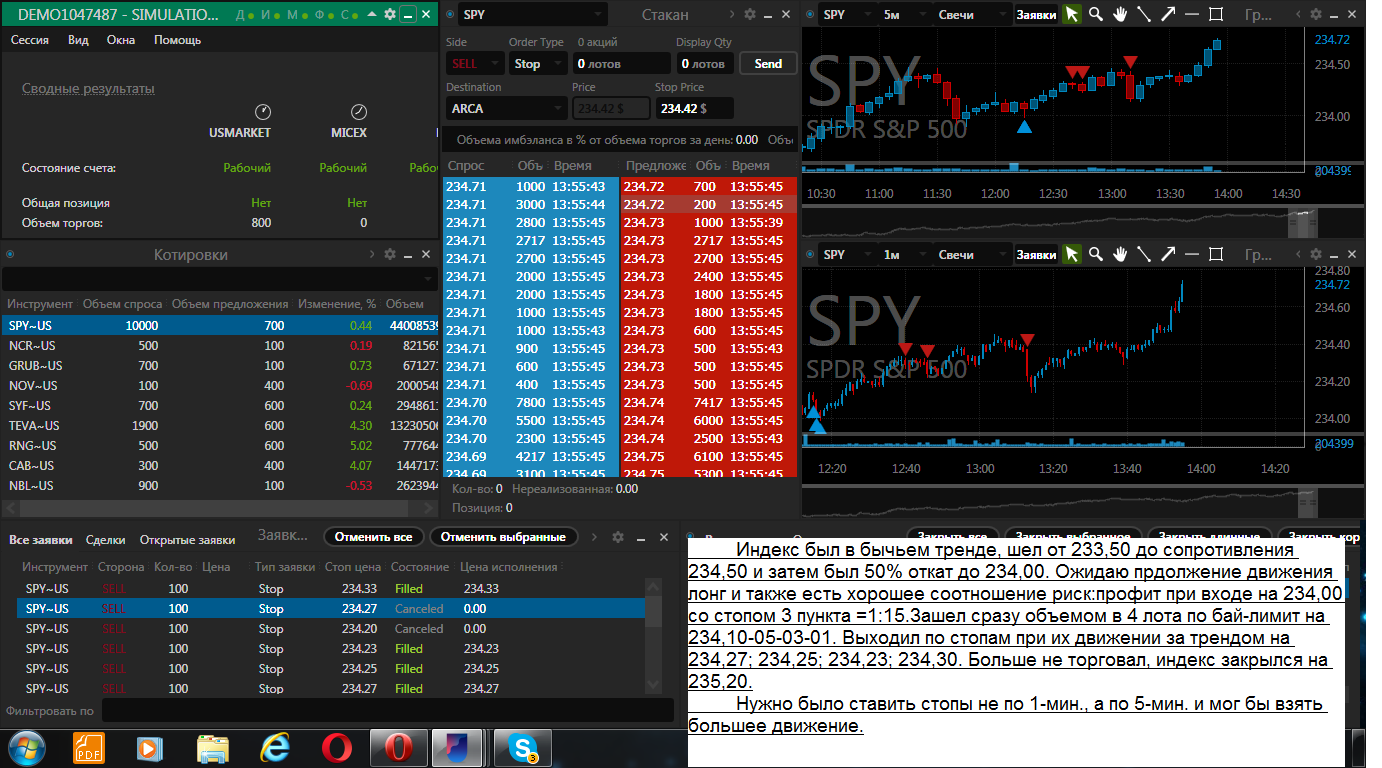The image size is (1382, 768).
Task: Click the Фильтровать по input field
Action: pos(387,711)
